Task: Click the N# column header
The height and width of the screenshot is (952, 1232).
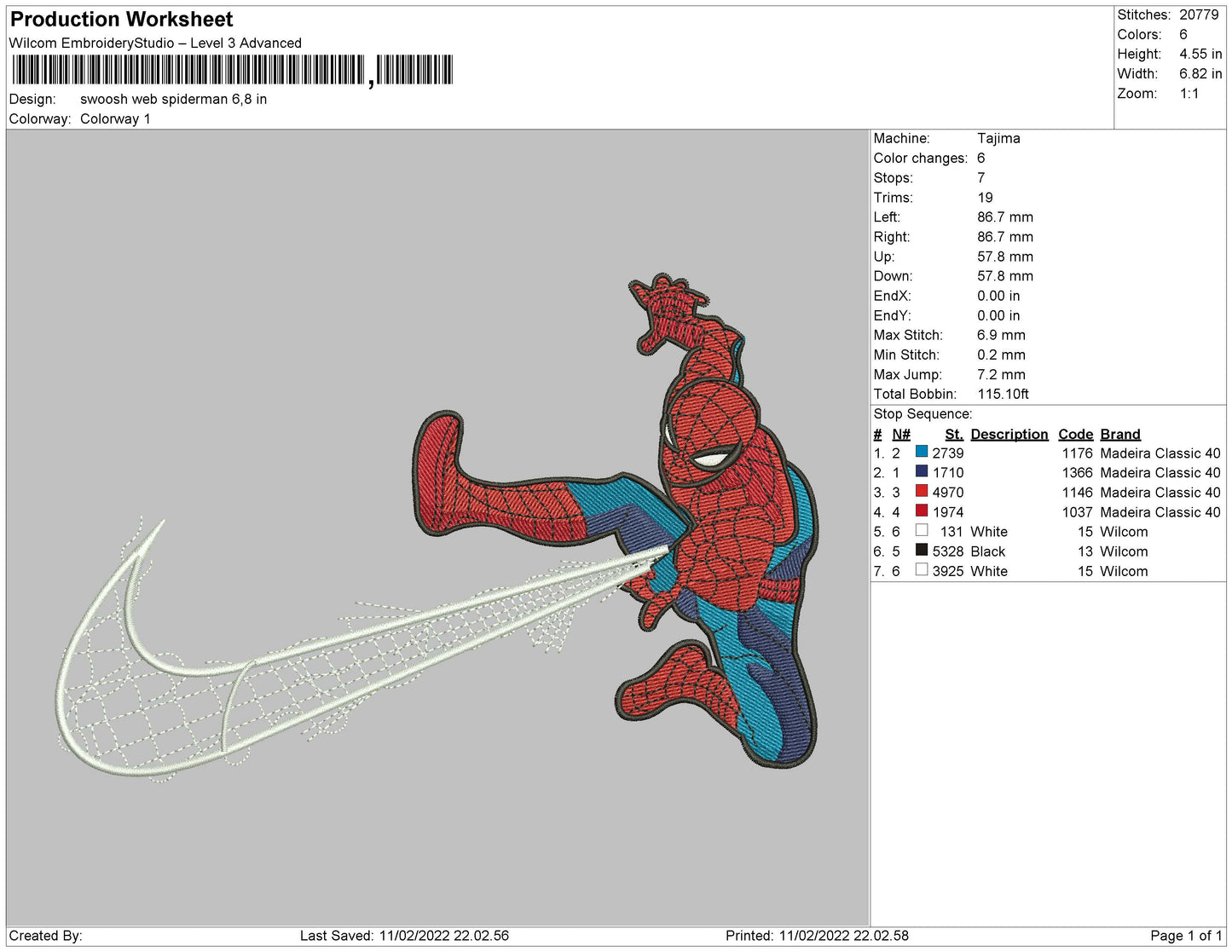Action: (901, 434)
